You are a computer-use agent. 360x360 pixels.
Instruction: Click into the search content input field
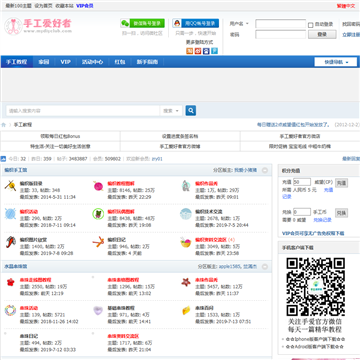click(83, 111)
